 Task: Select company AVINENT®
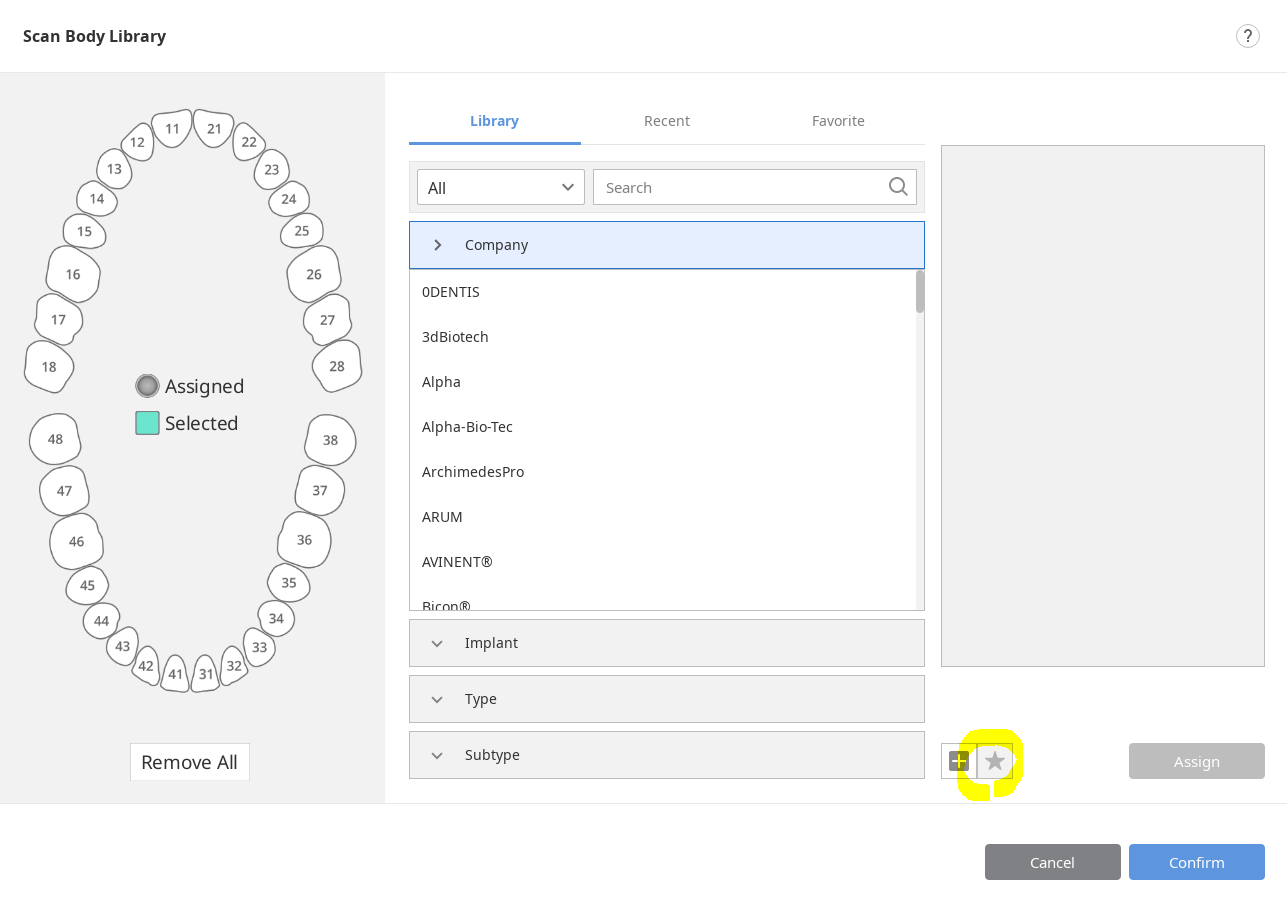tap(663, 562)
